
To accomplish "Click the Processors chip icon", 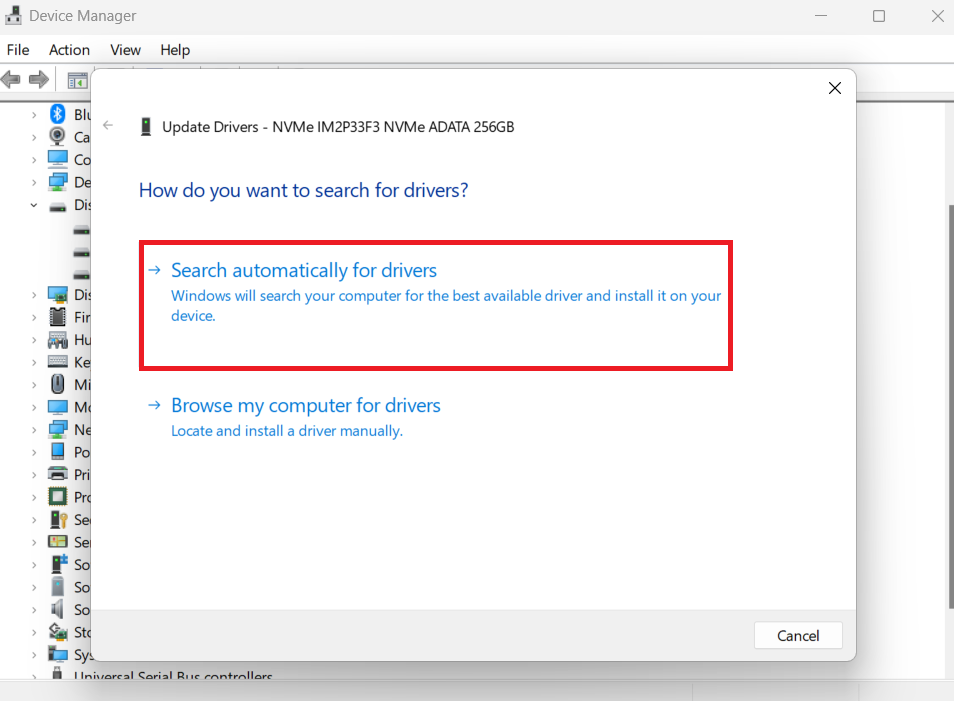I will point(58,497).
